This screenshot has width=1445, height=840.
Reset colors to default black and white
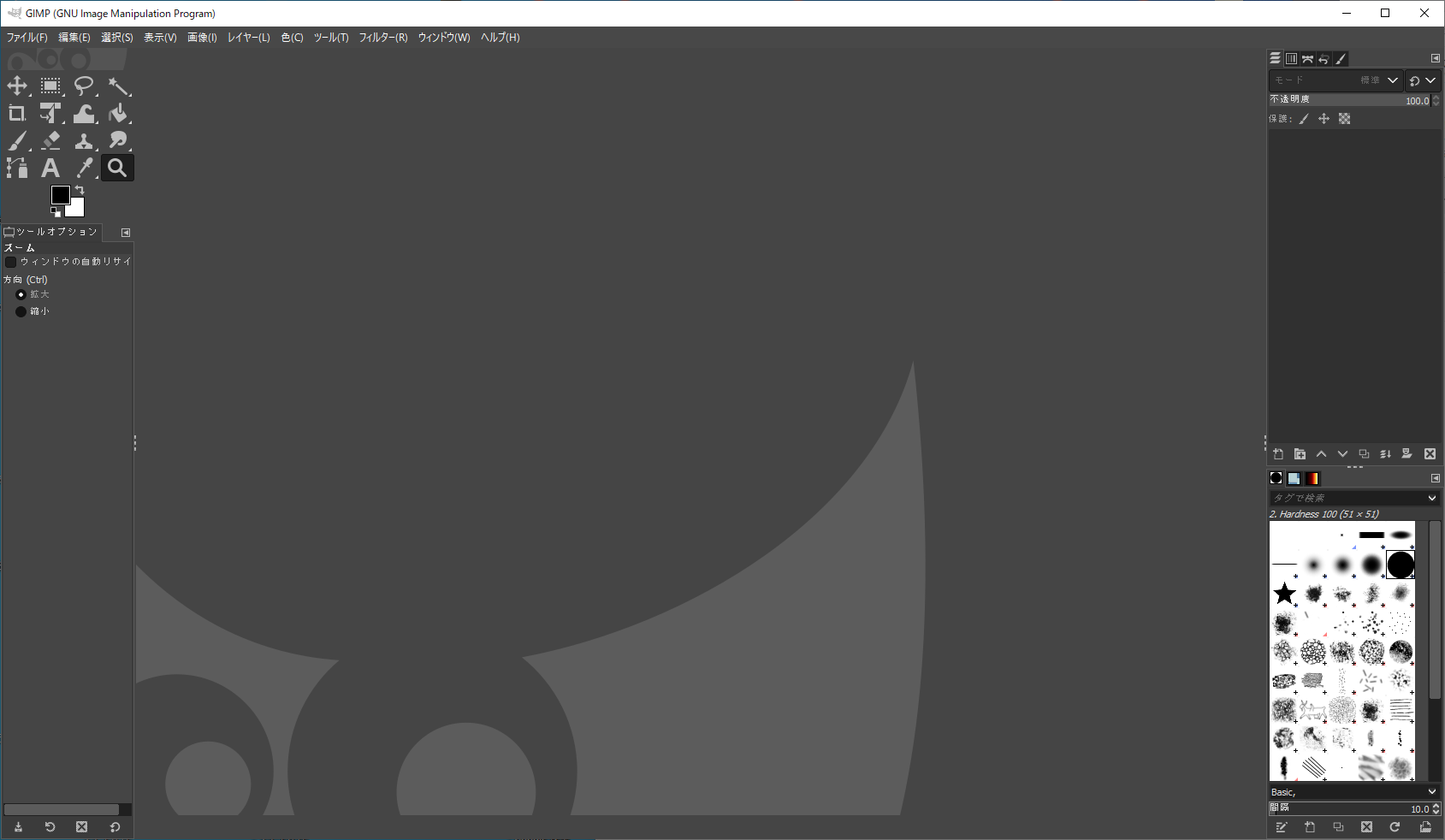click(56, 211)
